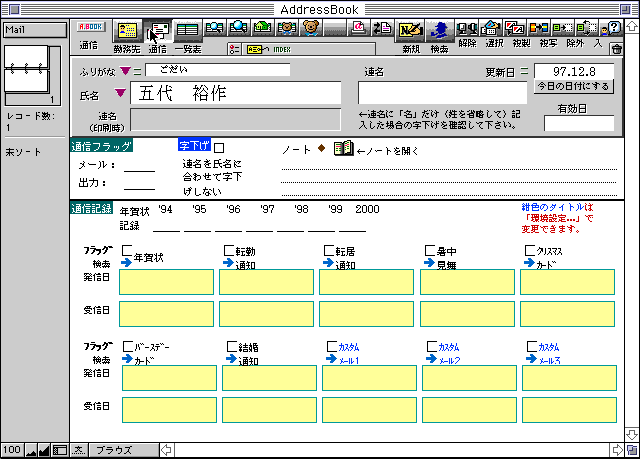
Task: Create a new record with 新規 icon
Action: [x=410, y=31]
